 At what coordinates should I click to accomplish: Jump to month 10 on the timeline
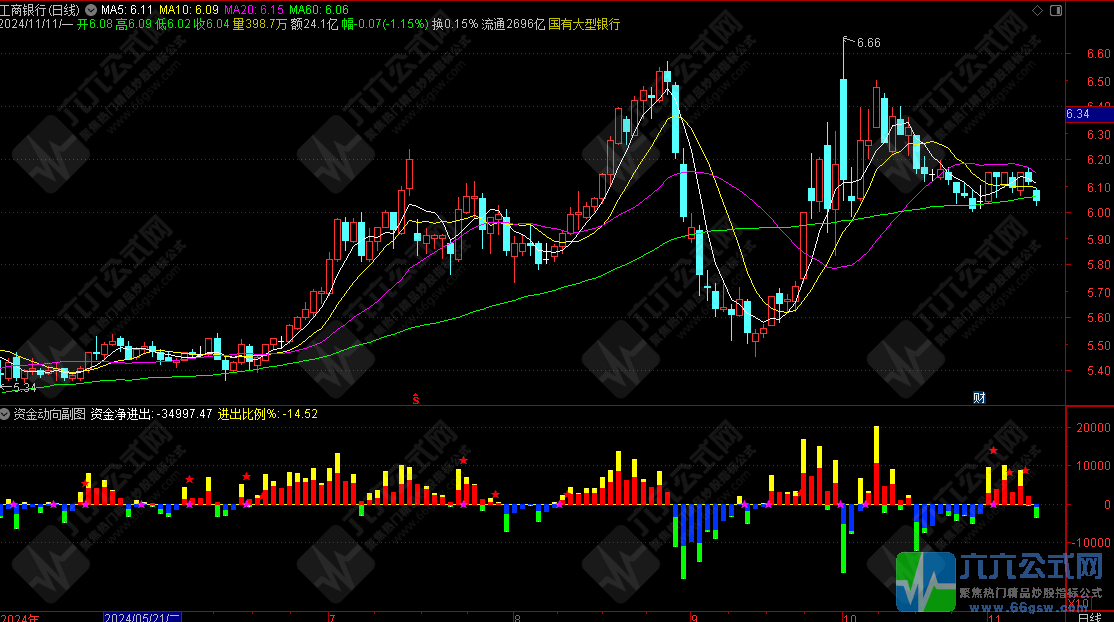[850, 617]
